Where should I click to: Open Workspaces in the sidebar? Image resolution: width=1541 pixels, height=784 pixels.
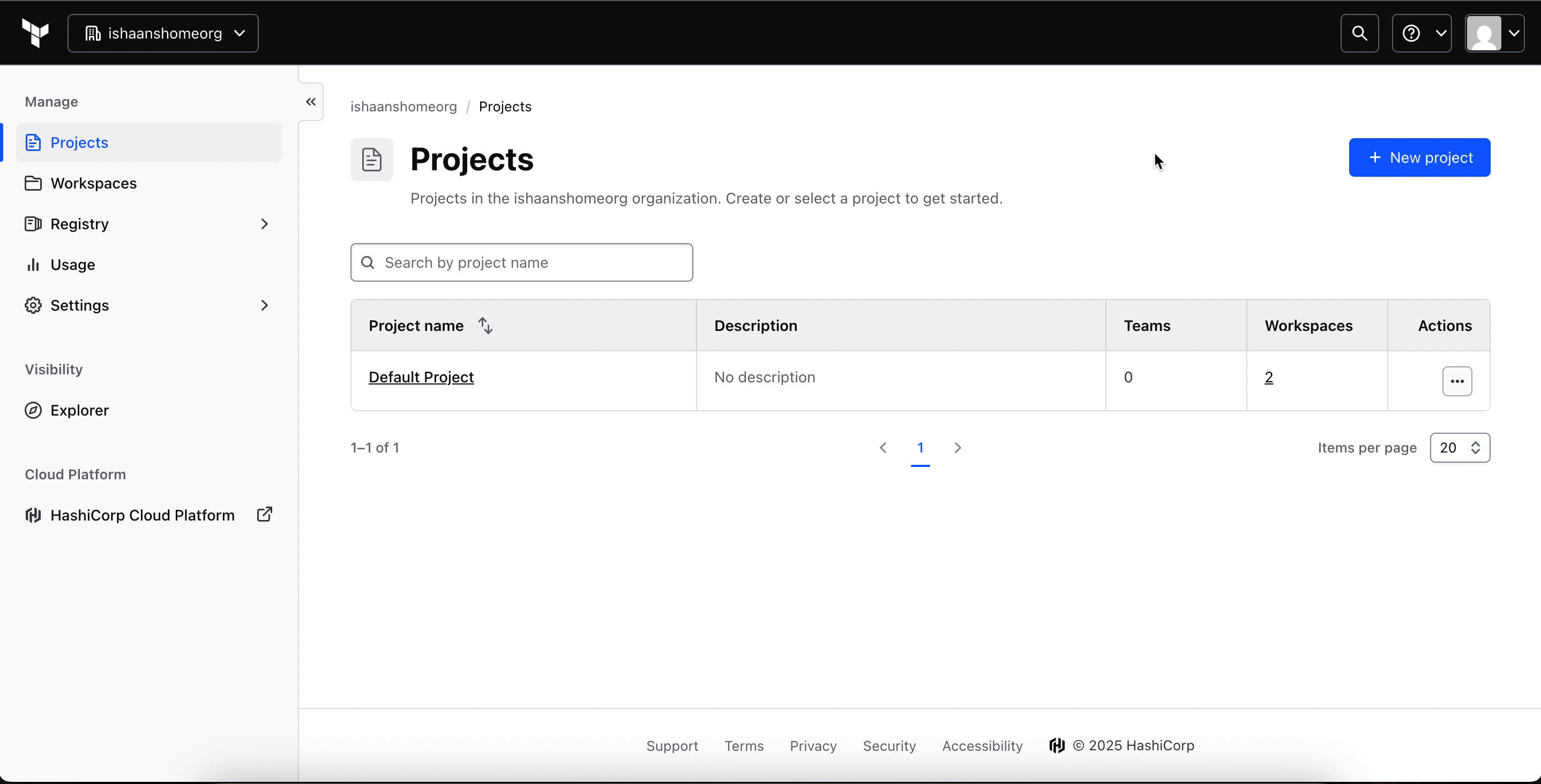pos(93,183)
